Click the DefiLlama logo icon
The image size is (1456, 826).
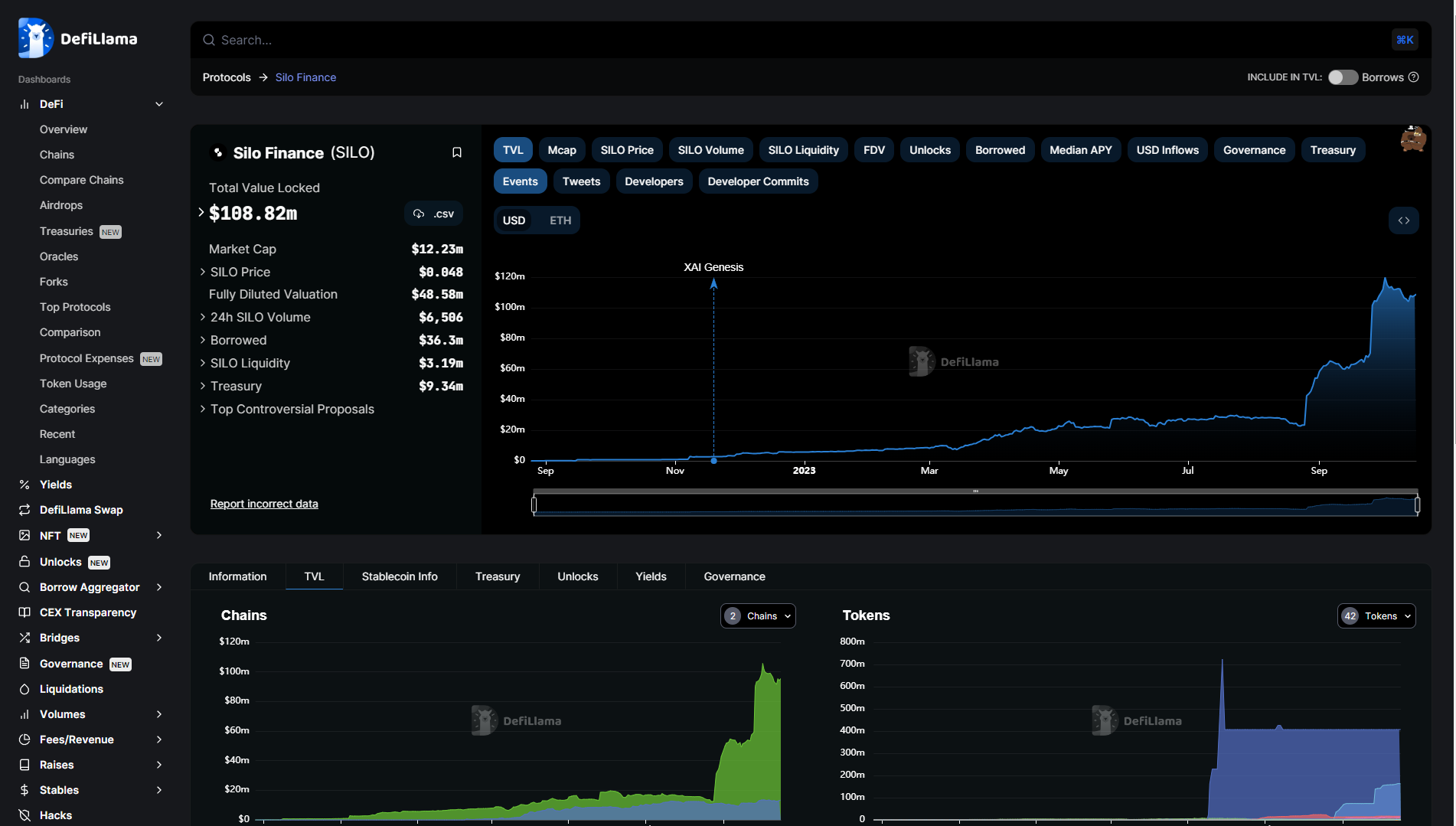coord(35,38)
